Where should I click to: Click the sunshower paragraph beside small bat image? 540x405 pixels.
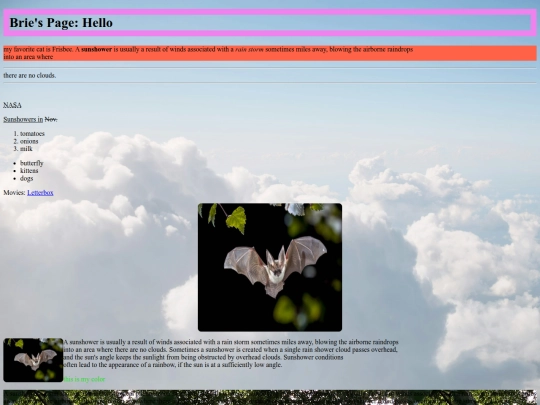pos(231,353)
